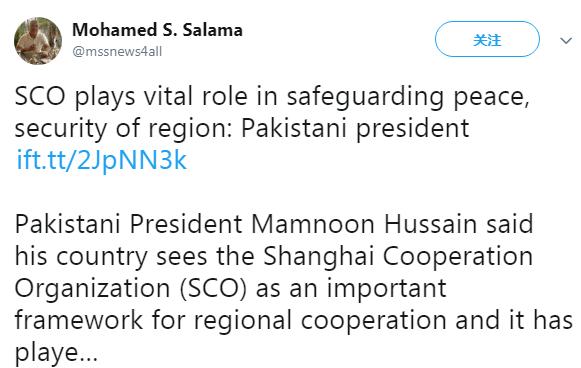
Task: Expand the tweet options chevron
Action: click(566, 40)
